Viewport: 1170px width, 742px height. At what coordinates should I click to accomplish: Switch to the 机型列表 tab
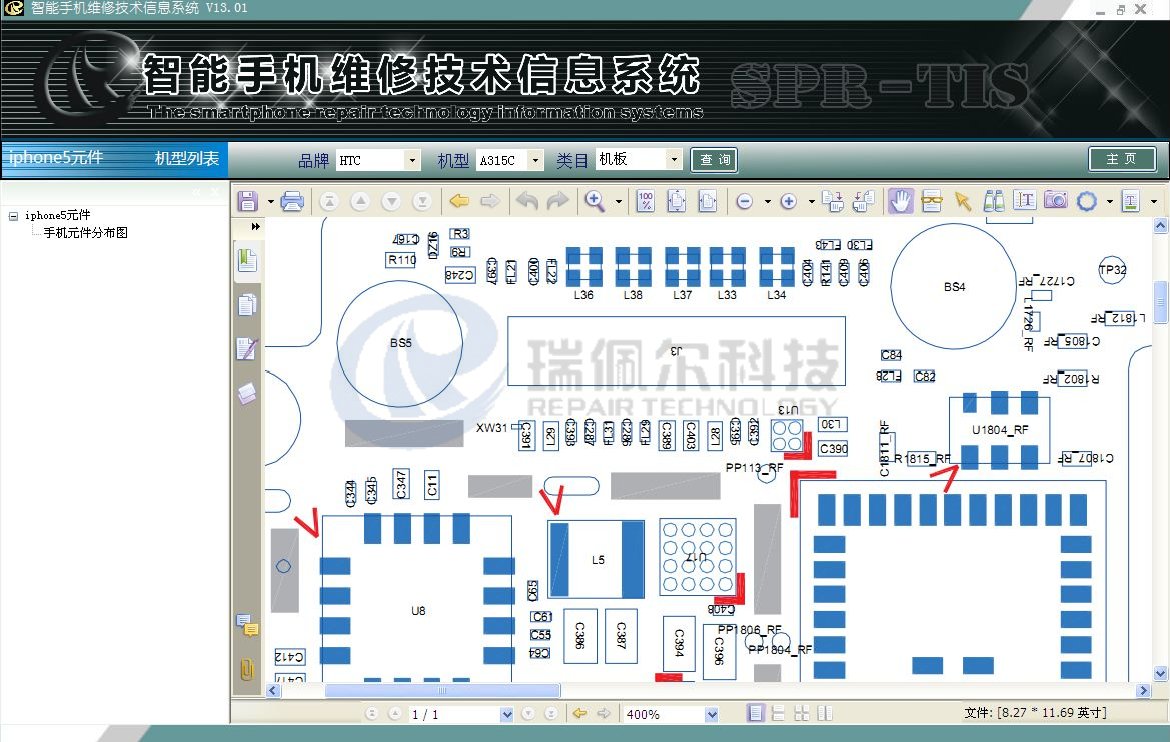tap(186, 159)
